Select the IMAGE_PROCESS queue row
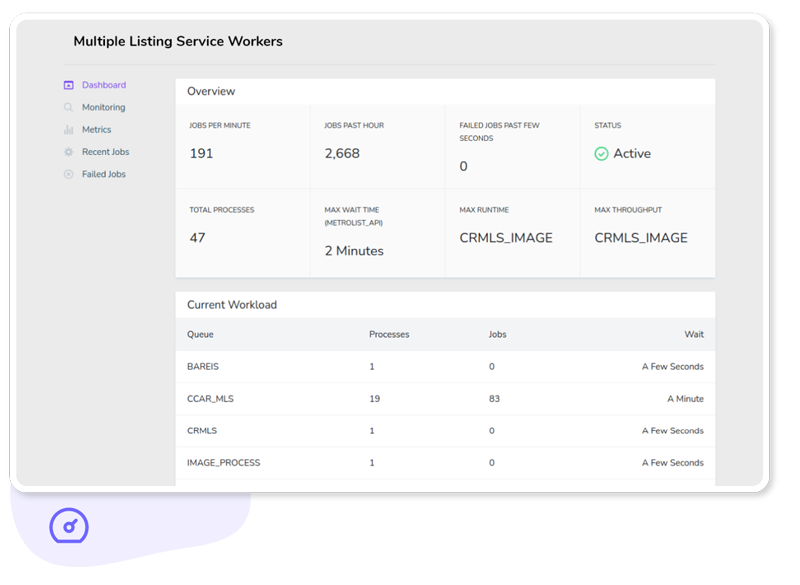Screen dimensions: 800x585 (226, 462)
